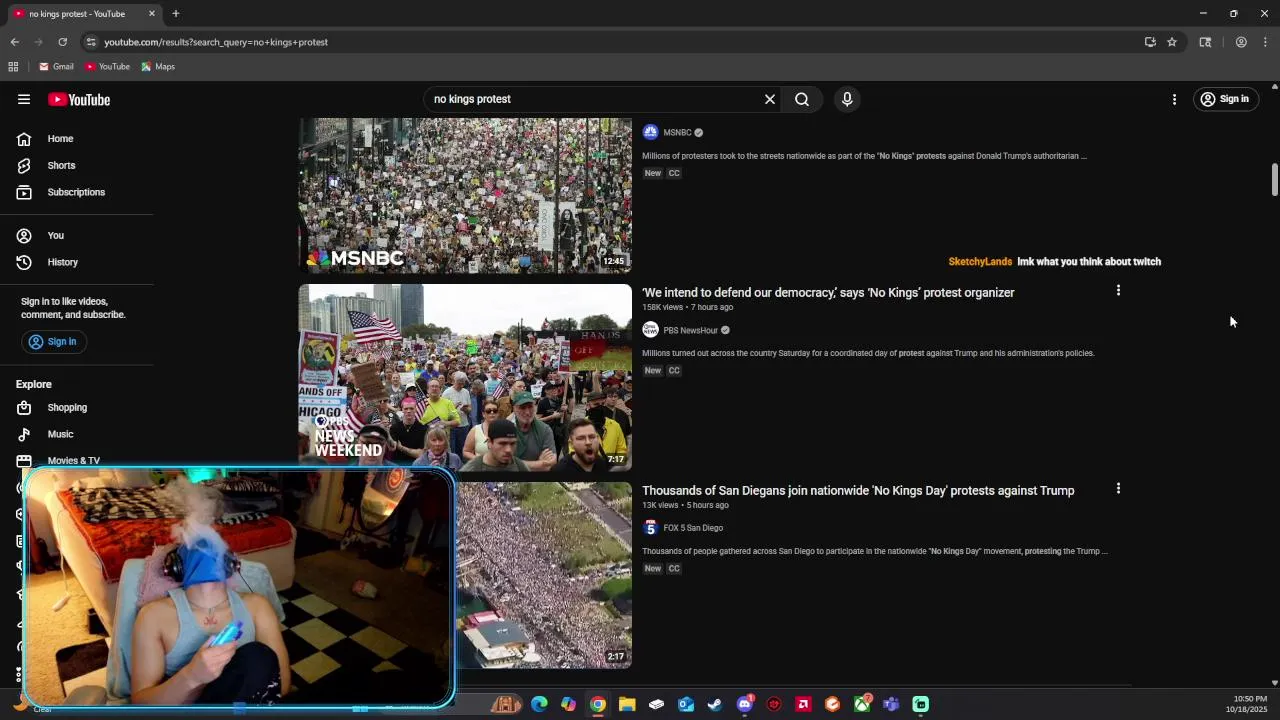Open options menu for San Diego video
The height and width of the screenshot is (720, 1280).
click(1118, 489)
